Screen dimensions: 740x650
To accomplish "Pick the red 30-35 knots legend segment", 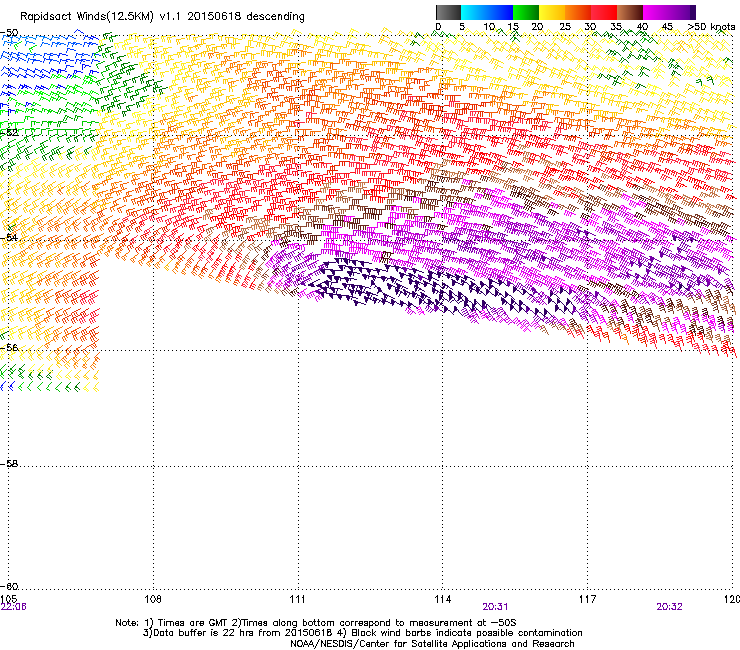I will 604,12.
